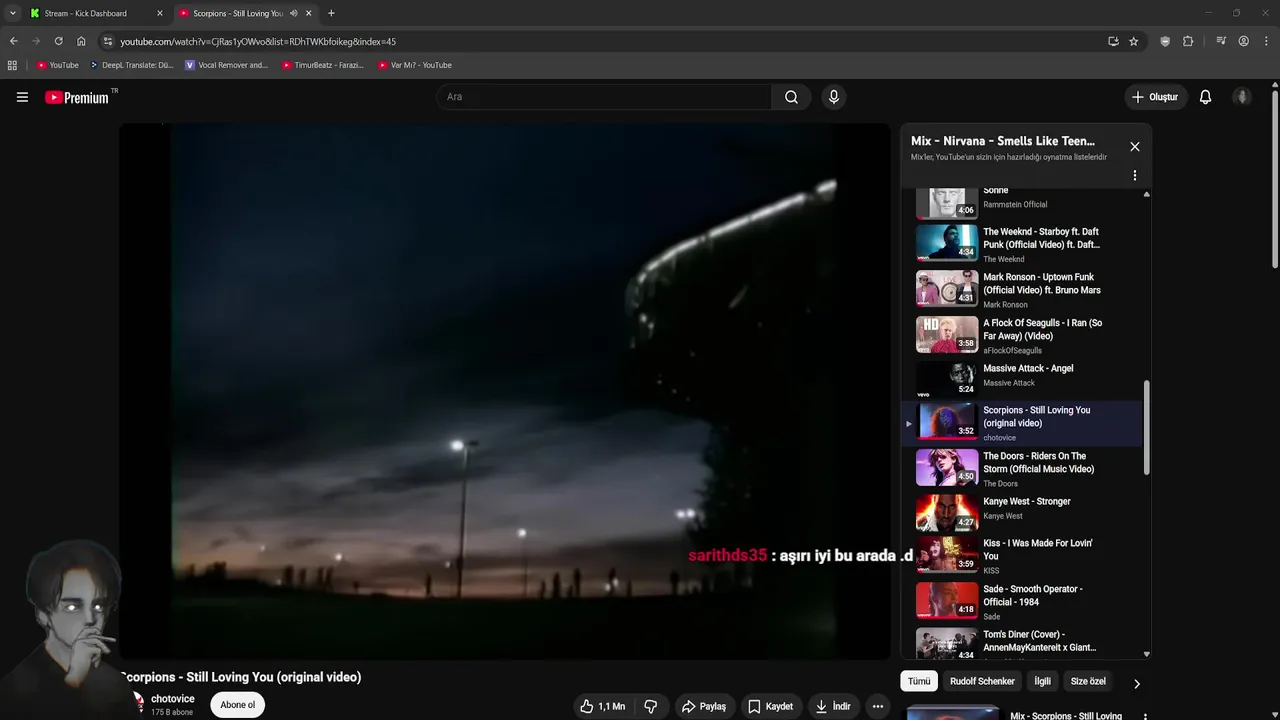
Task: Close the Mix playlist panel
Action: coord(1134,146)
